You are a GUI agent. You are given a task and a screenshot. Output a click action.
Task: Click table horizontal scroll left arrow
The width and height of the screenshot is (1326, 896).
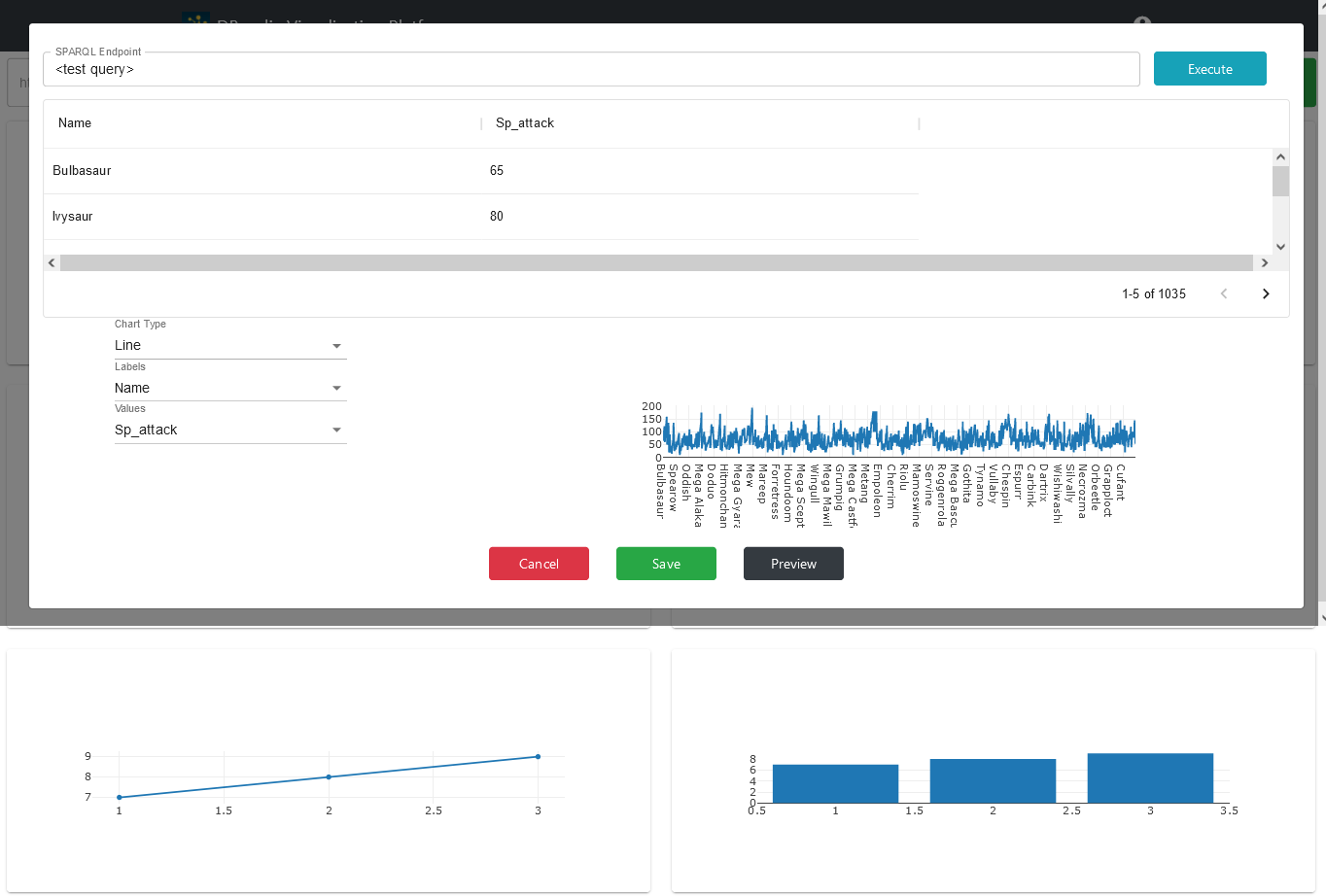click(x=52, y=263)
